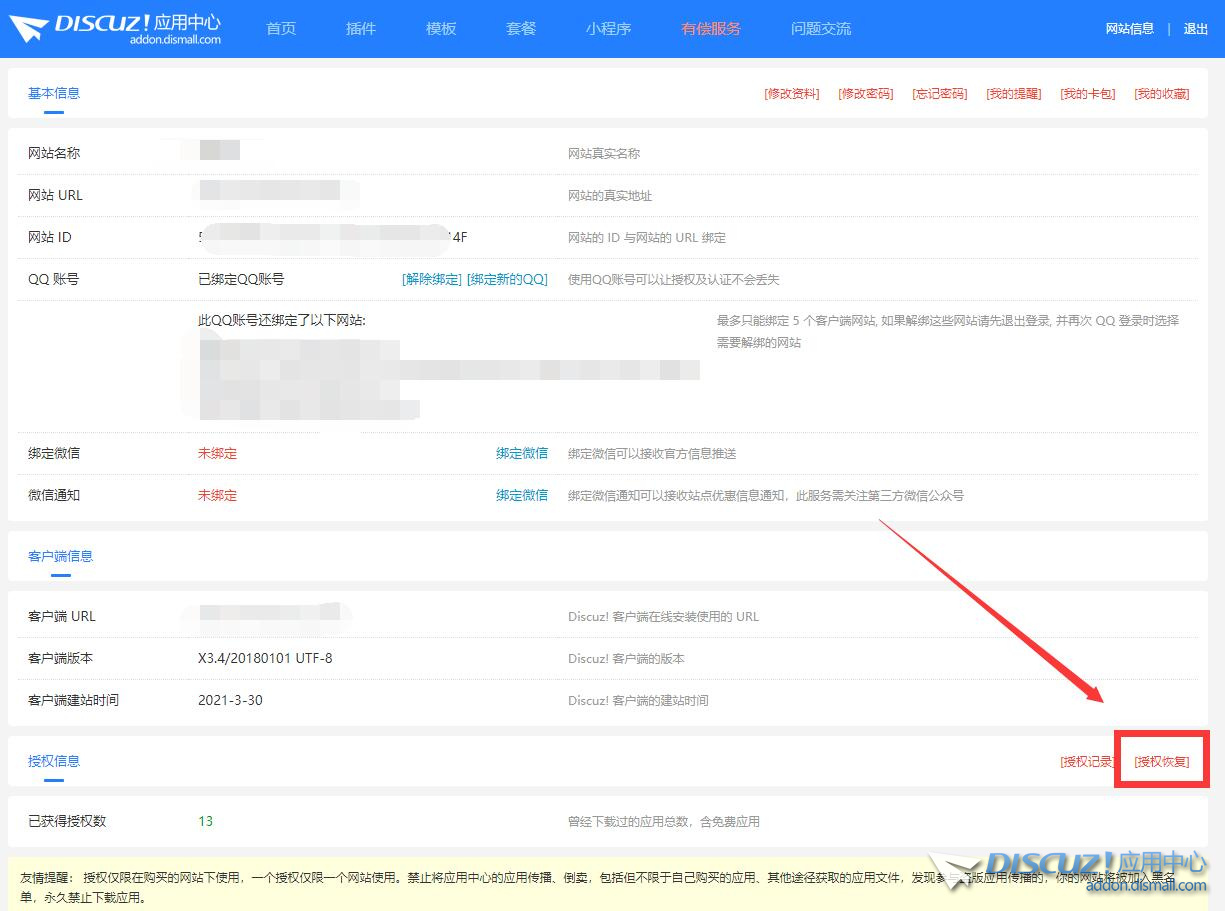Click the QQ 账号 row label
Screen dimensions: 1225x911
tap(53, 279)
